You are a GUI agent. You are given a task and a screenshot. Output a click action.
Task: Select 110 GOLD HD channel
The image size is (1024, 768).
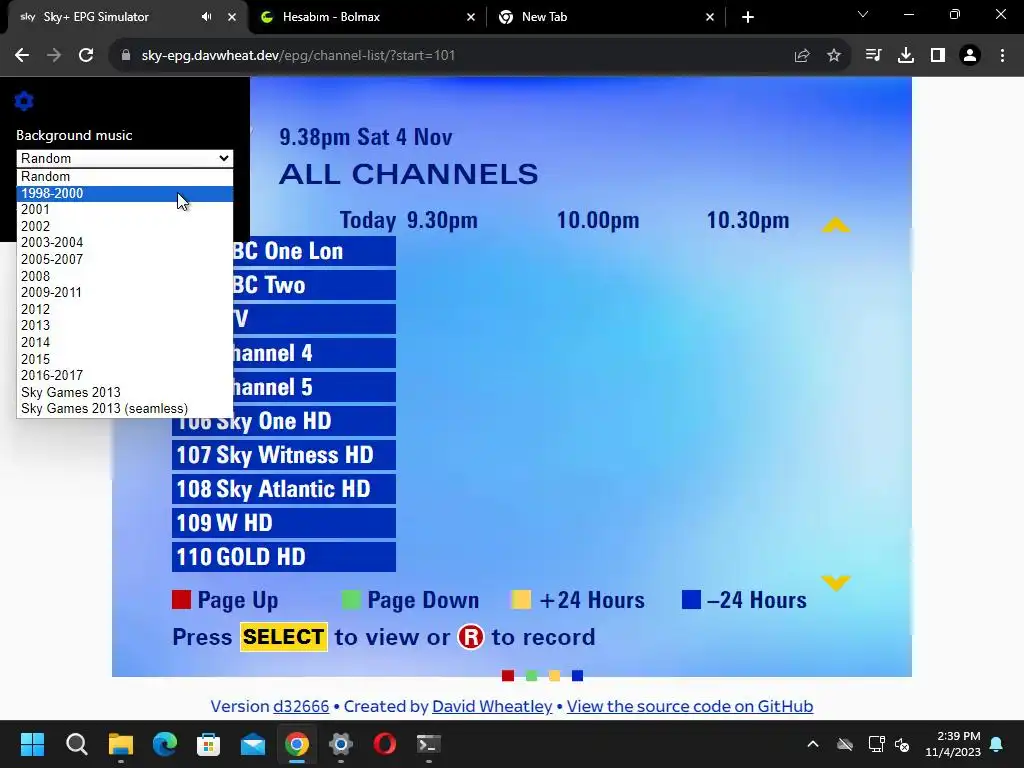coord(283,557)
